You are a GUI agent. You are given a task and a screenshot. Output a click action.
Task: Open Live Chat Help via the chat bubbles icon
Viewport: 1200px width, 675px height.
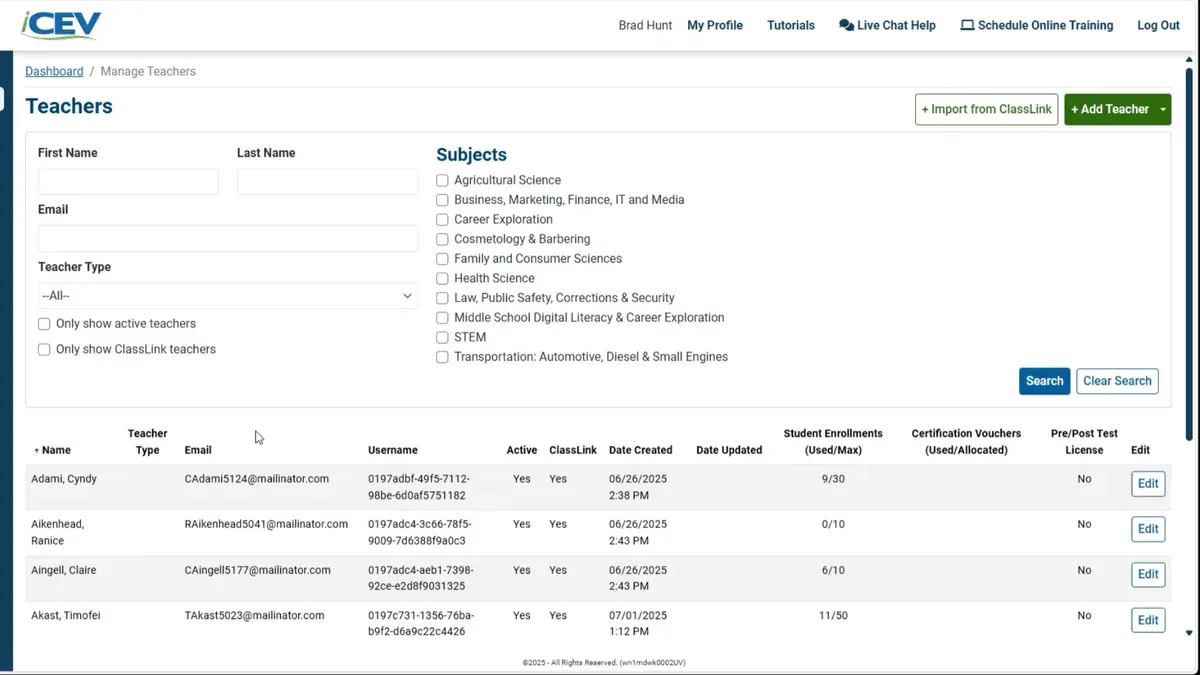846,25
